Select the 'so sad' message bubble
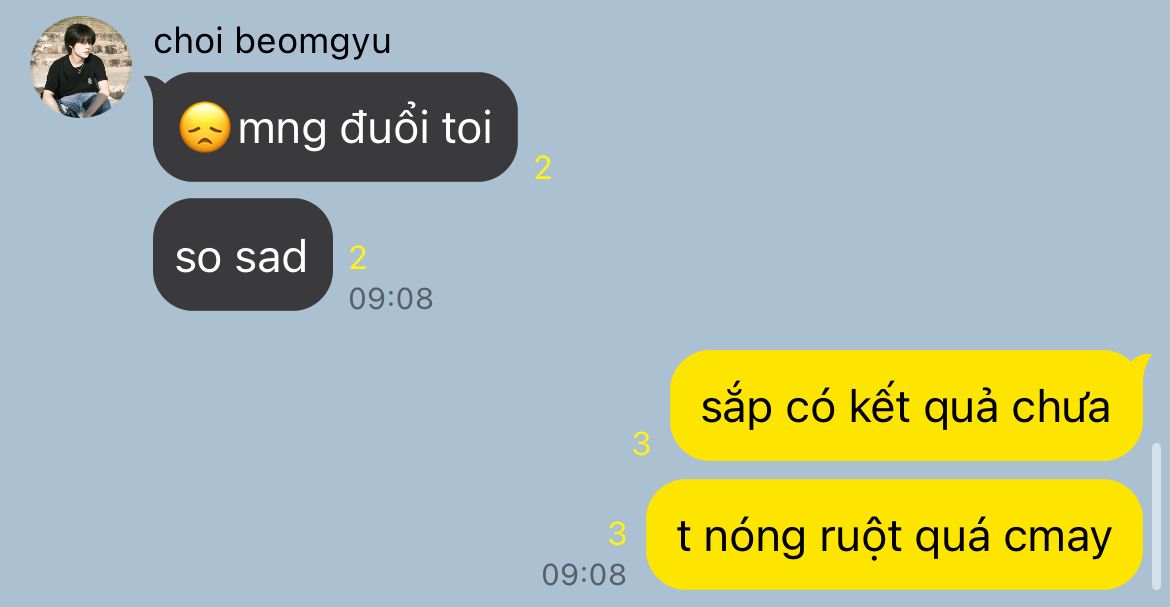This screenshot has width=1170, height=607. (243, 255)
